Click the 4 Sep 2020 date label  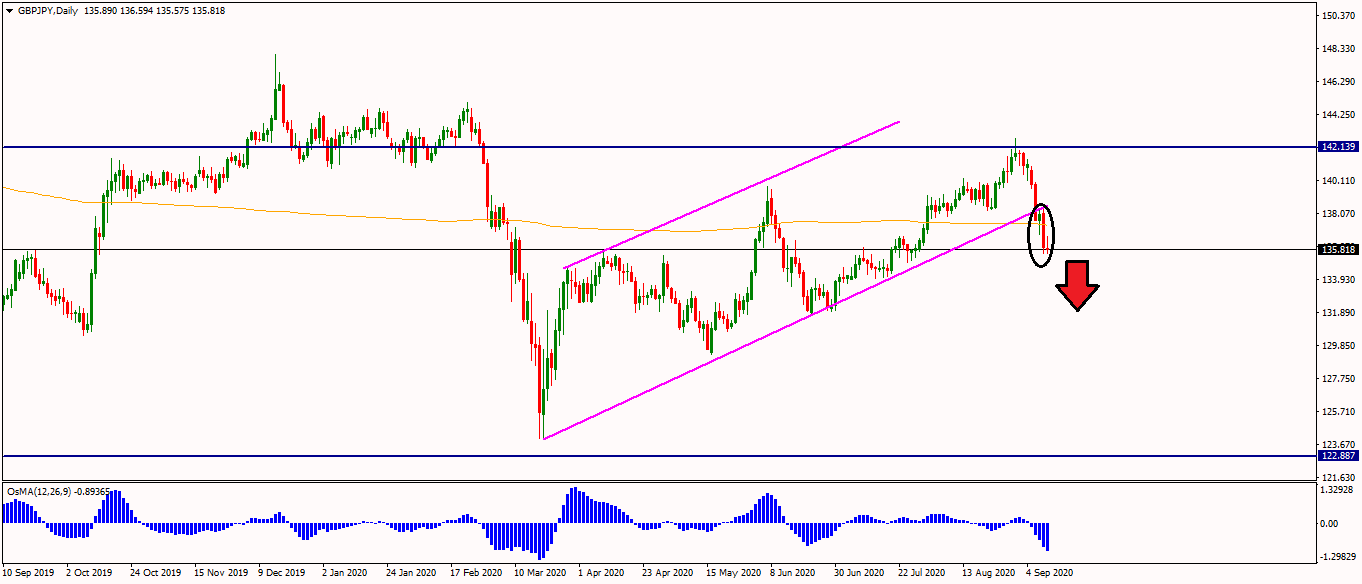[x=1050, y=574]
